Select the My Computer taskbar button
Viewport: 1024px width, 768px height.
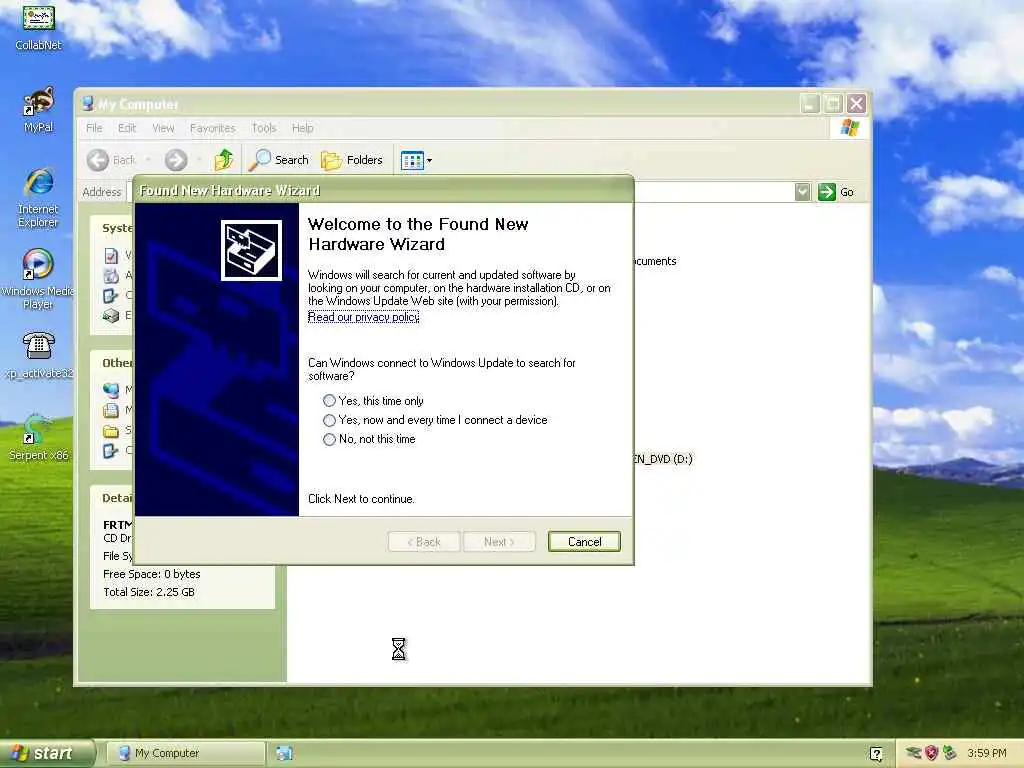[185, 753]
